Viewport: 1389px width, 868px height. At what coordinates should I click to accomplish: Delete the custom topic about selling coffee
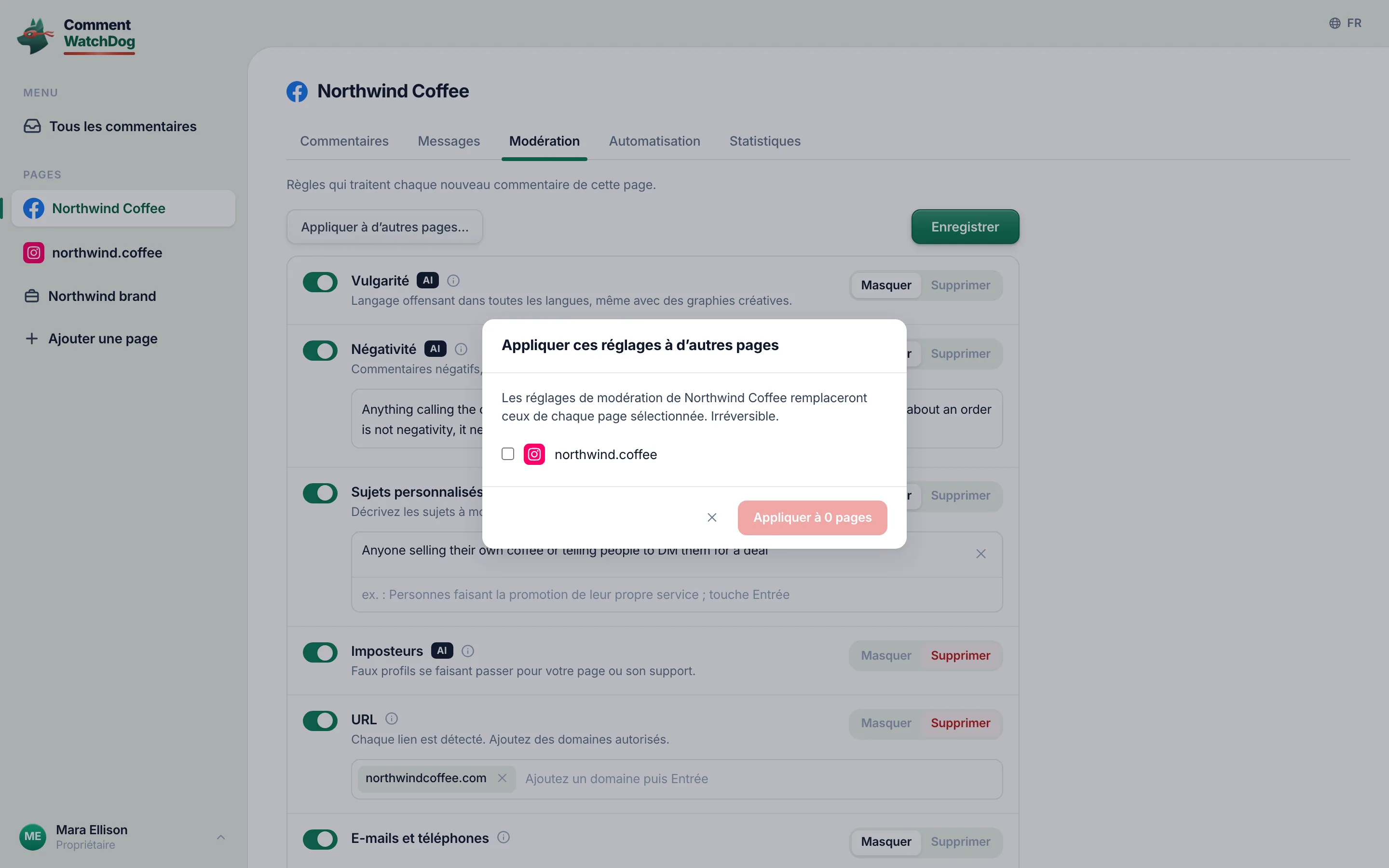click(981, 554)
